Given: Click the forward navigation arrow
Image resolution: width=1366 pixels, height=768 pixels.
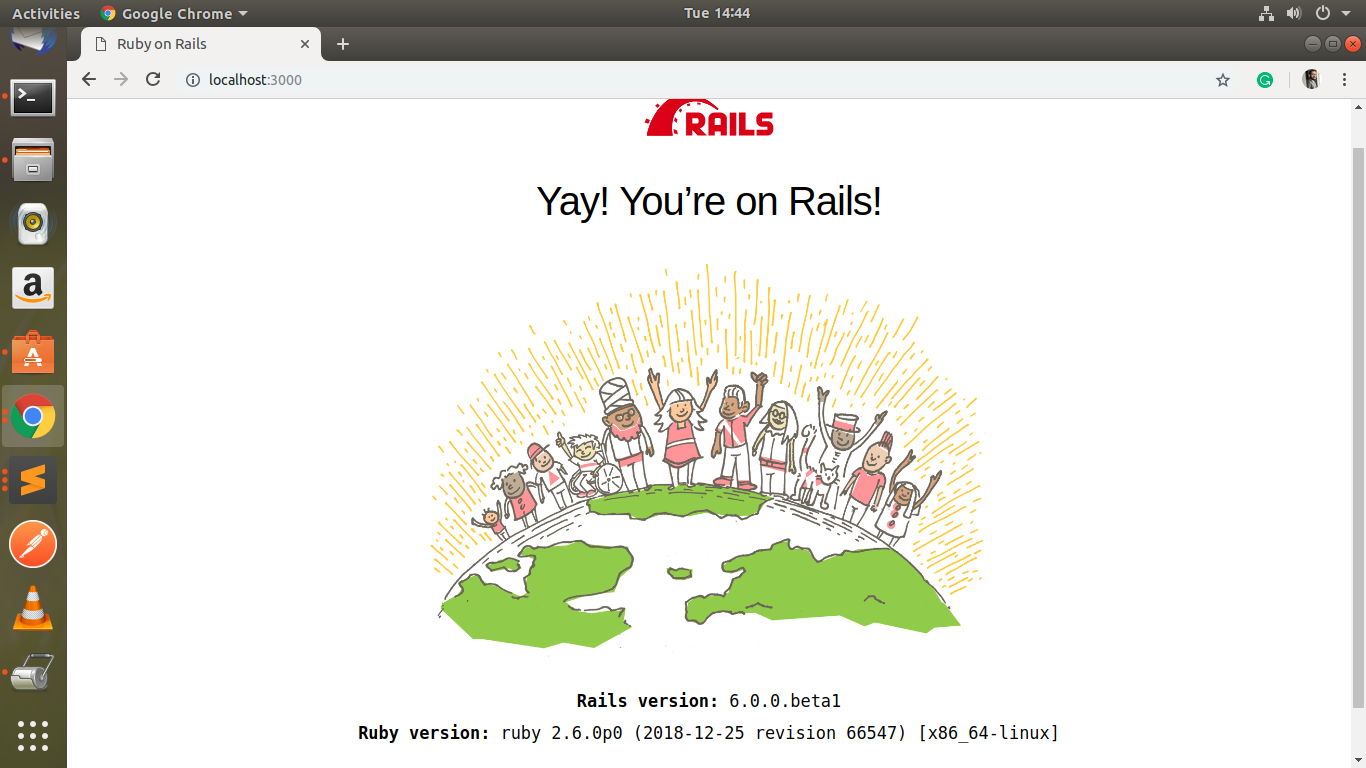Looking at the screenshot, I should click(121, 79).
